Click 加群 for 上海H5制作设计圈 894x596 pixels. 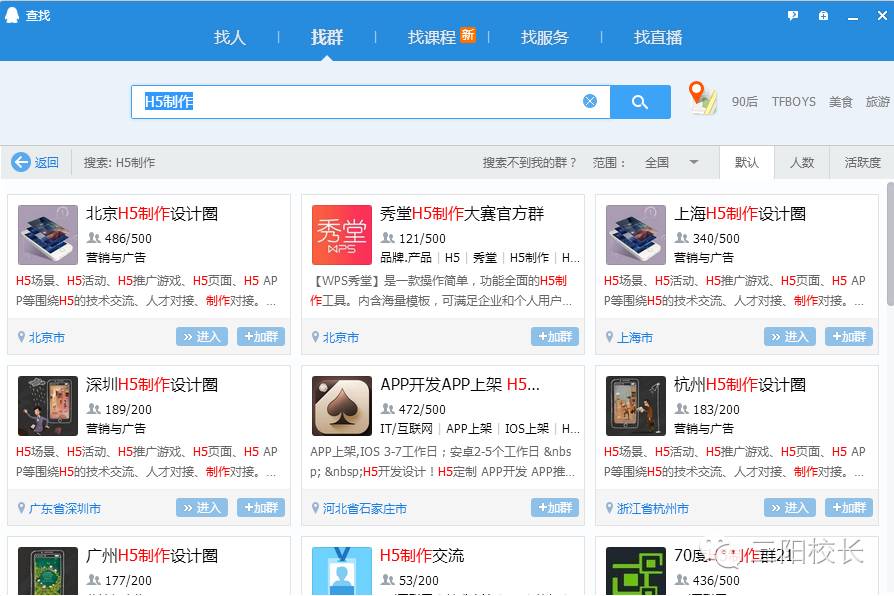849,337
